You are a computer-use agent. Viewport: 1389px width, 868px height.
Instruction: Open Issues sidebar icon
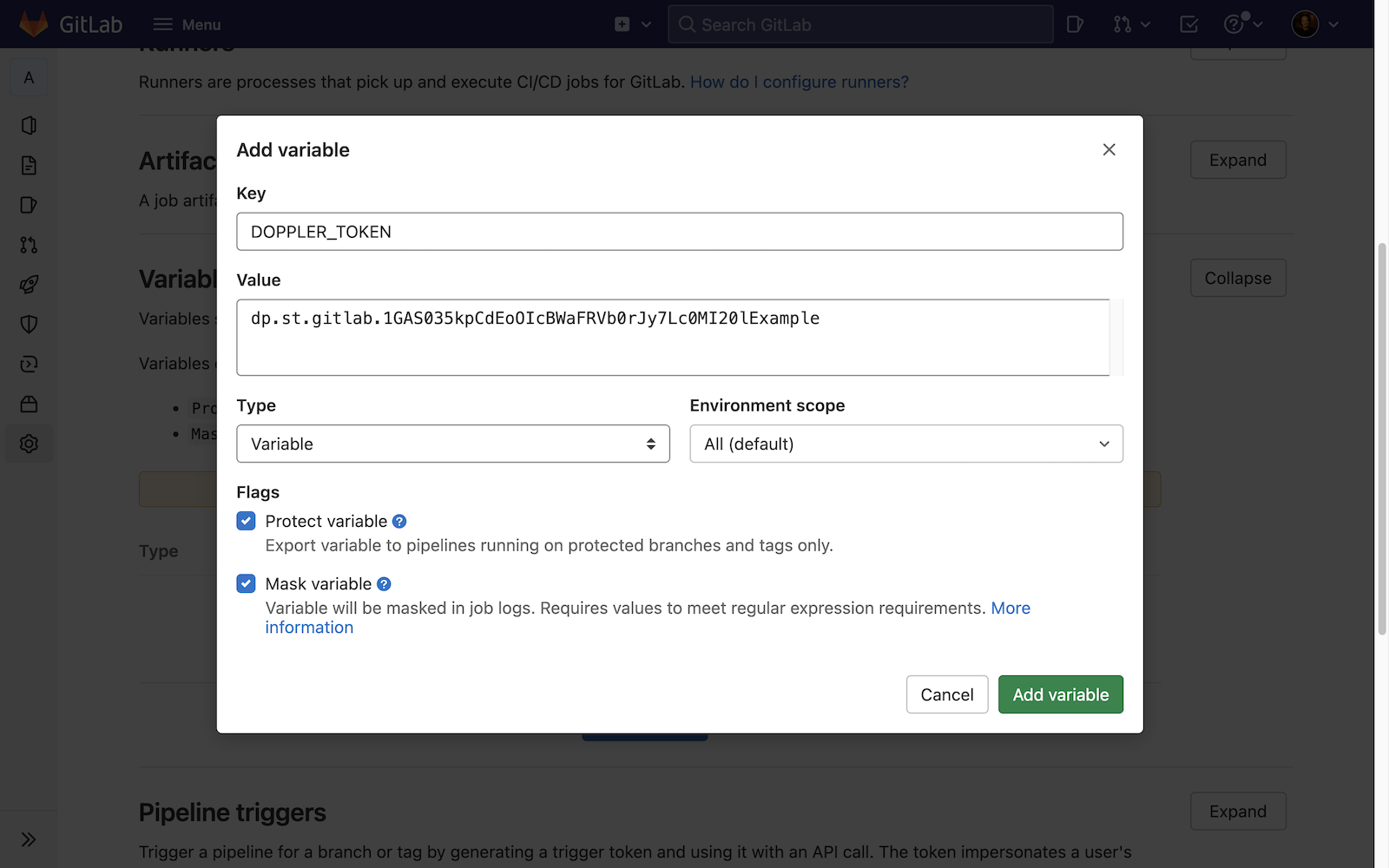click(x=29, y=205)
